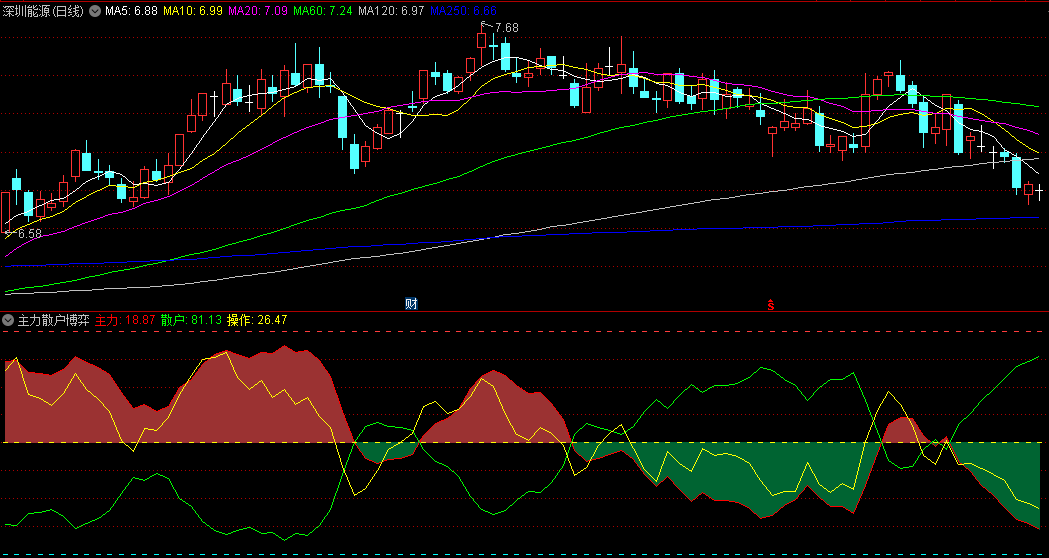Select the 主力散户博弈 indicator name
The image size is (1049, 558).
click(54, 320)
